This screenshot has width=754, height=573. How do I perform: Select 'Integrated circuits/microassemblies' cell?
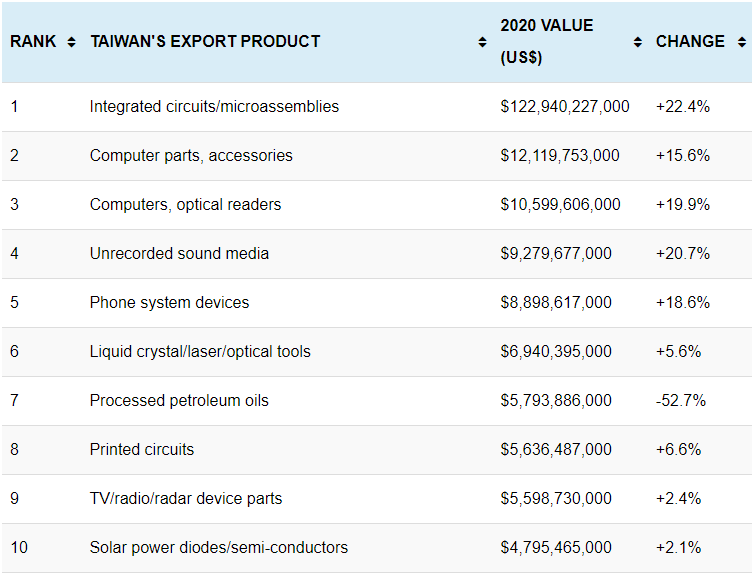point(214,106)
